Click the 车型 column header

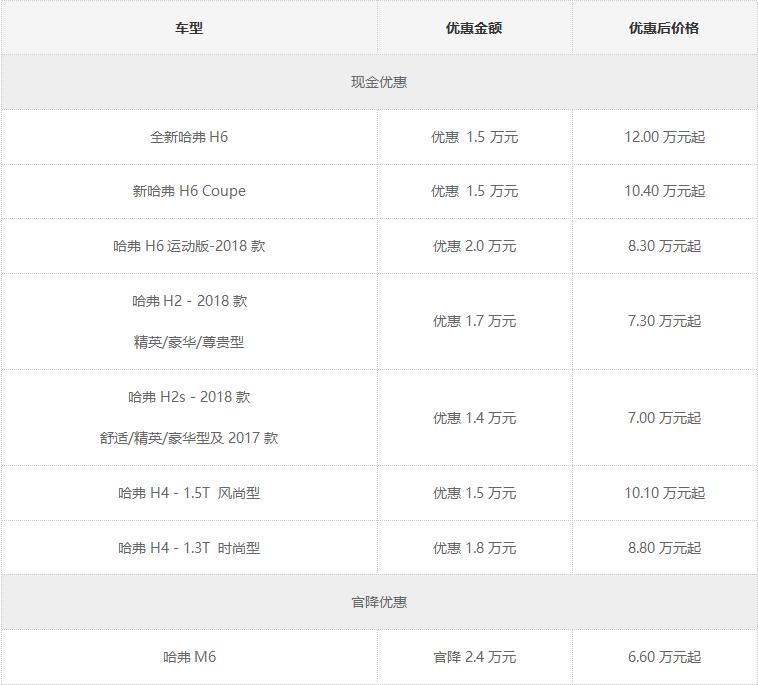(189, 28)
